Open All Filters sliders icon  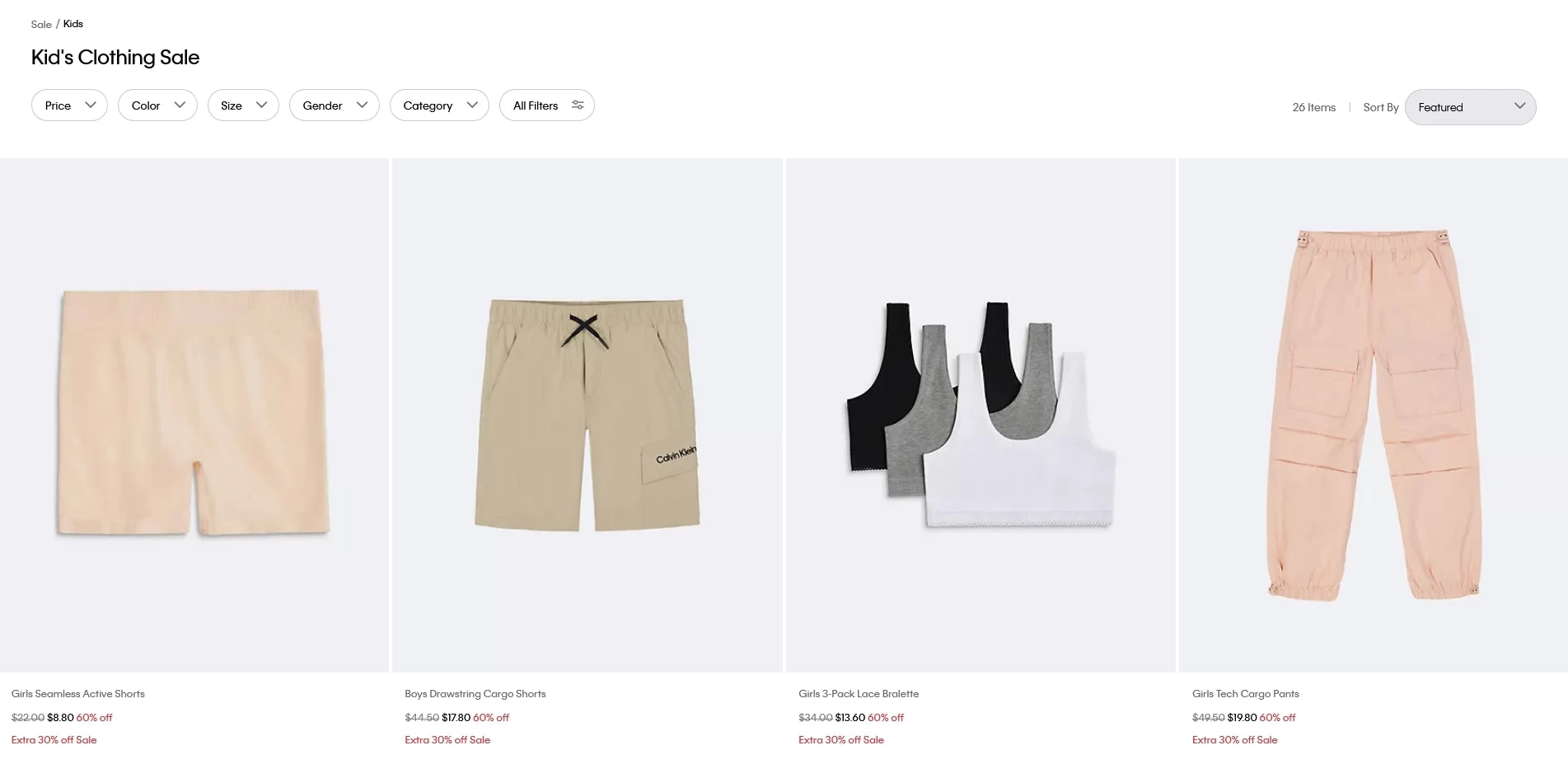point(578,105)
